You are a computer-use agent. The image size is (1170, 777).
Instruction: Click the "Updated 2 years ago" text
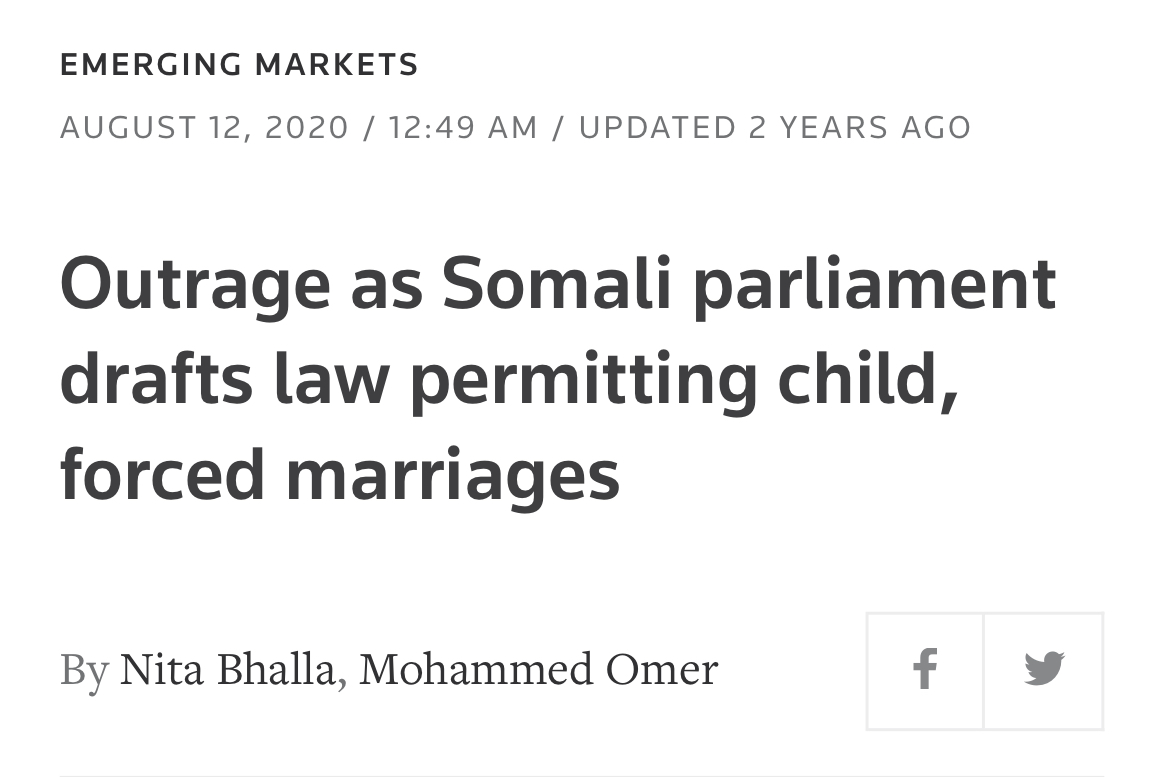click(775, 128)
